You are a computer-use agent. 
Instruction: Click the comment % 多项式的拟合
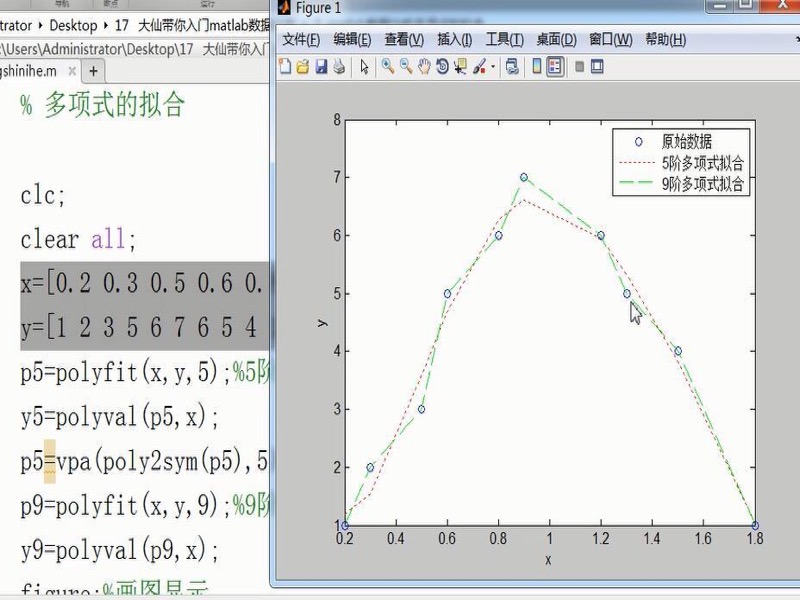point(102,105)
